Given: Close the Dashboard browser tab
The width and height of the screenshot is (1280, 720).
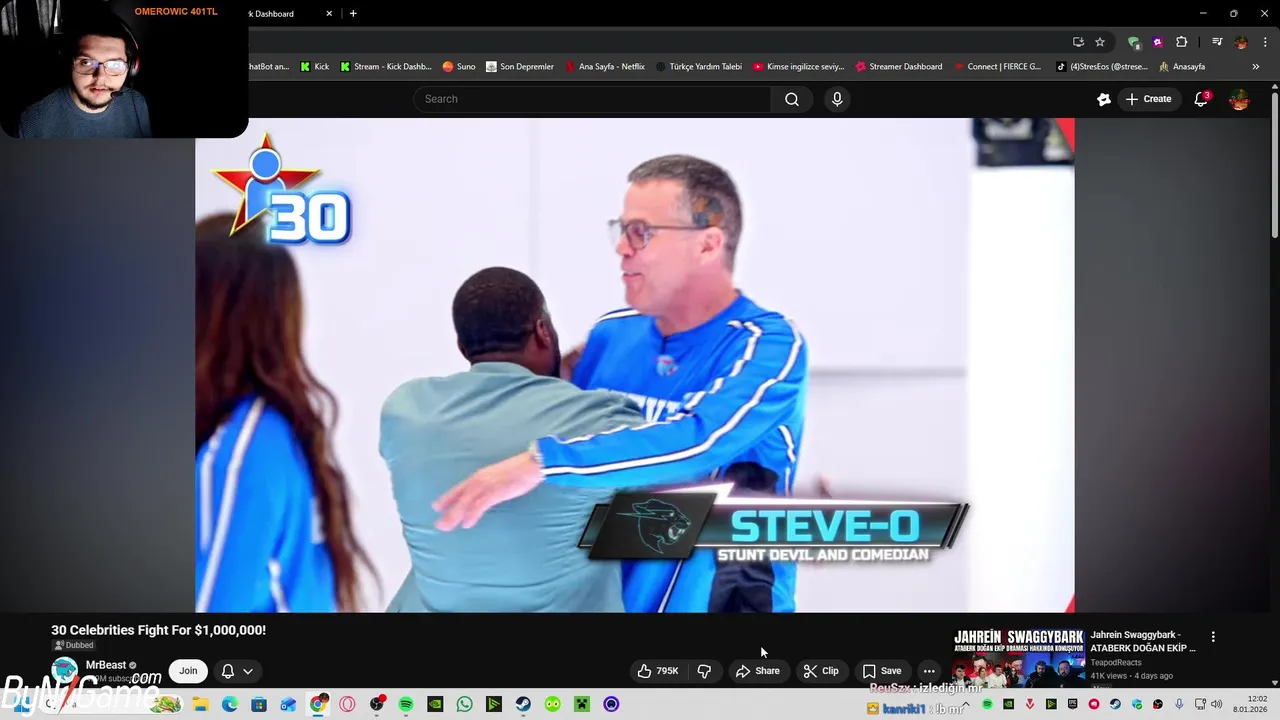Looking at the screenshot, I should pyautogui.click(x=330, y=13).
